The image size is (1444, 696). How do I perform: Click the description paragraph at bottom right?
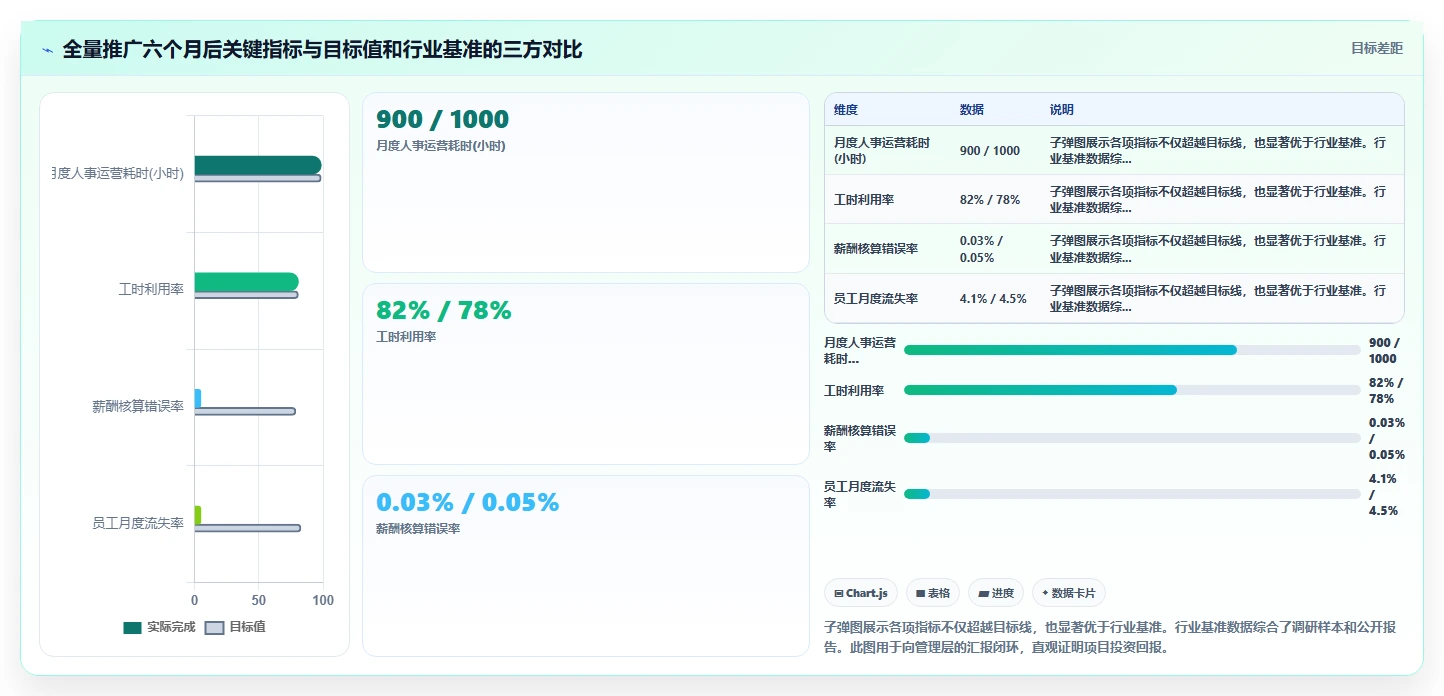(x=1110, y=637)
